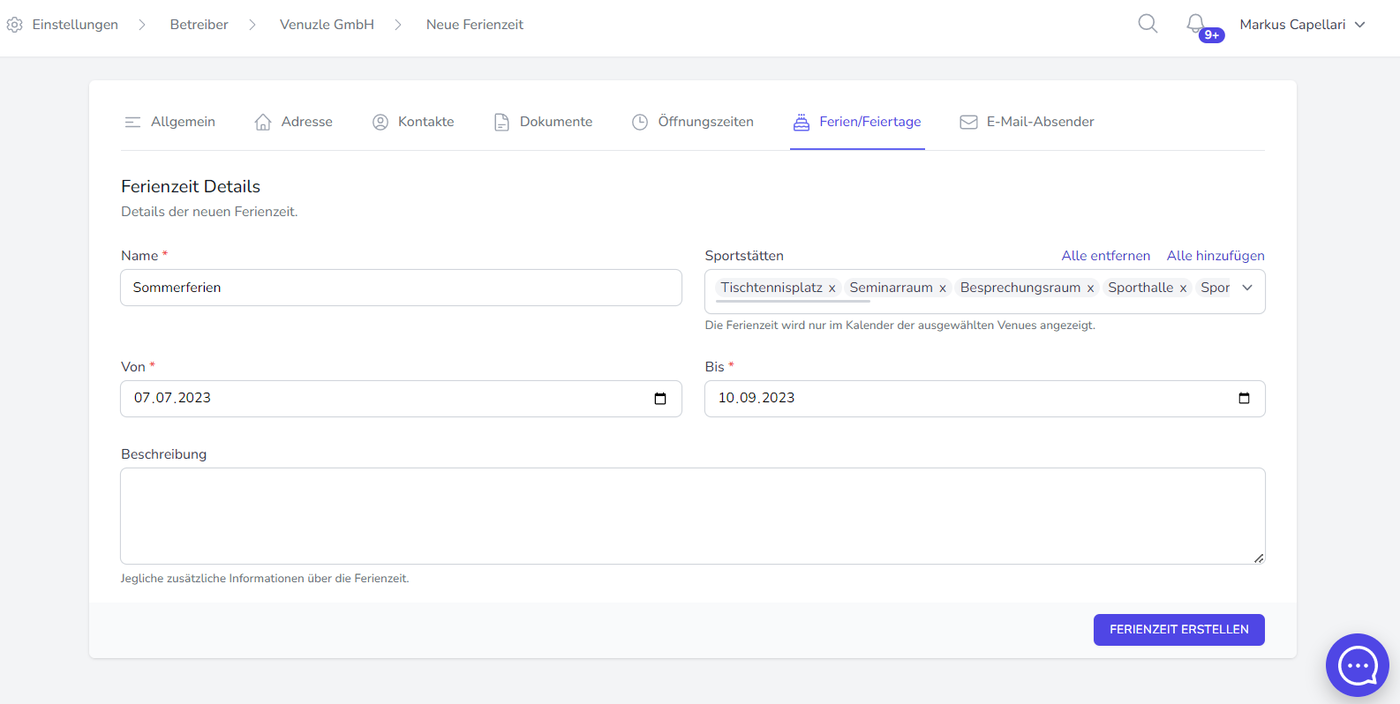This screenshot has height=704, width=1400.
Task: Open the chat support bubble
Action: 1358,665
